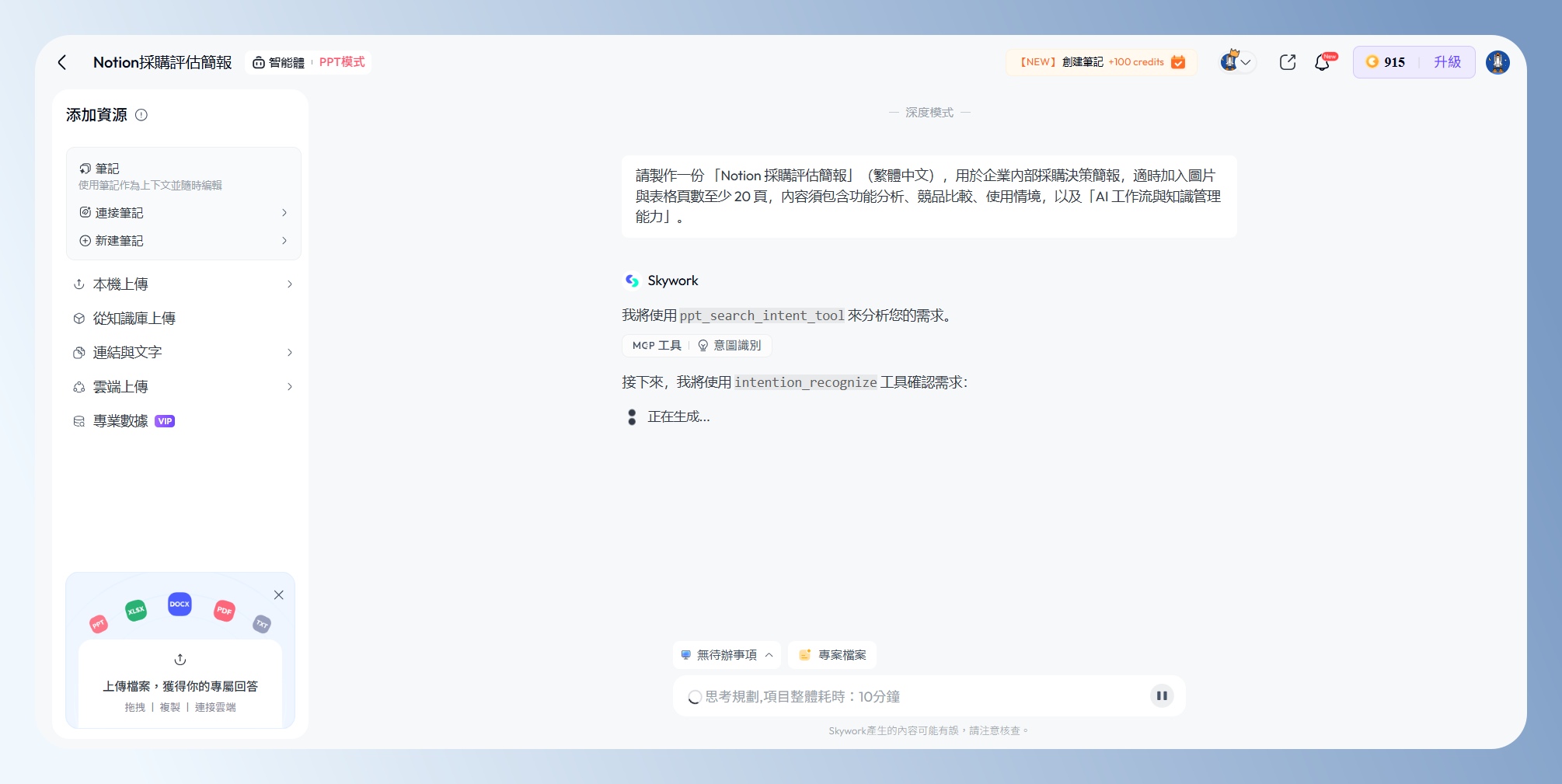Click the 智能體 agent mode label
The image size is (1562, 784).
click(x=278, y=62)
